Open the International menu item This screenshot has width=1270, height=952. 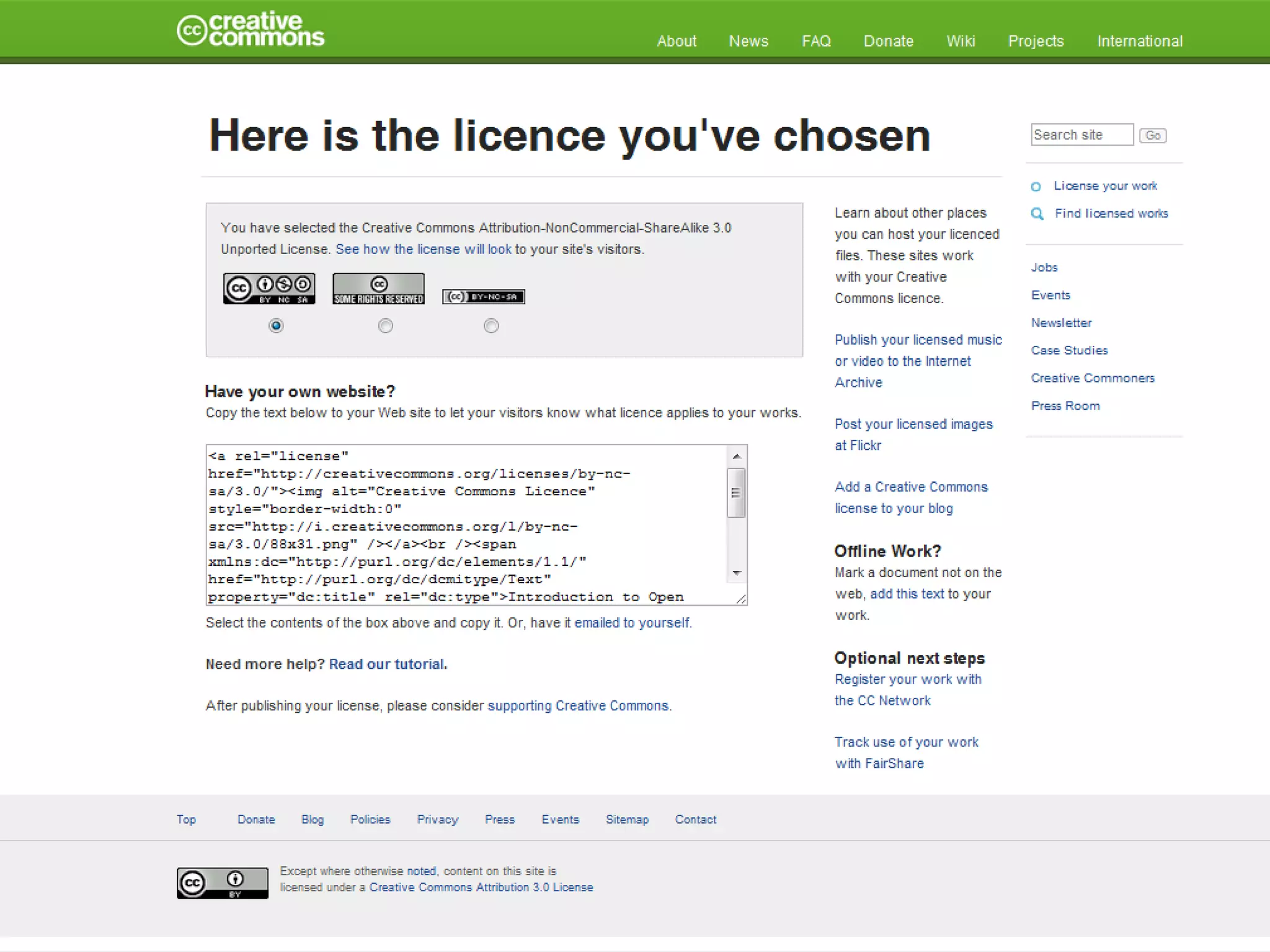[x=1140, y=41]
